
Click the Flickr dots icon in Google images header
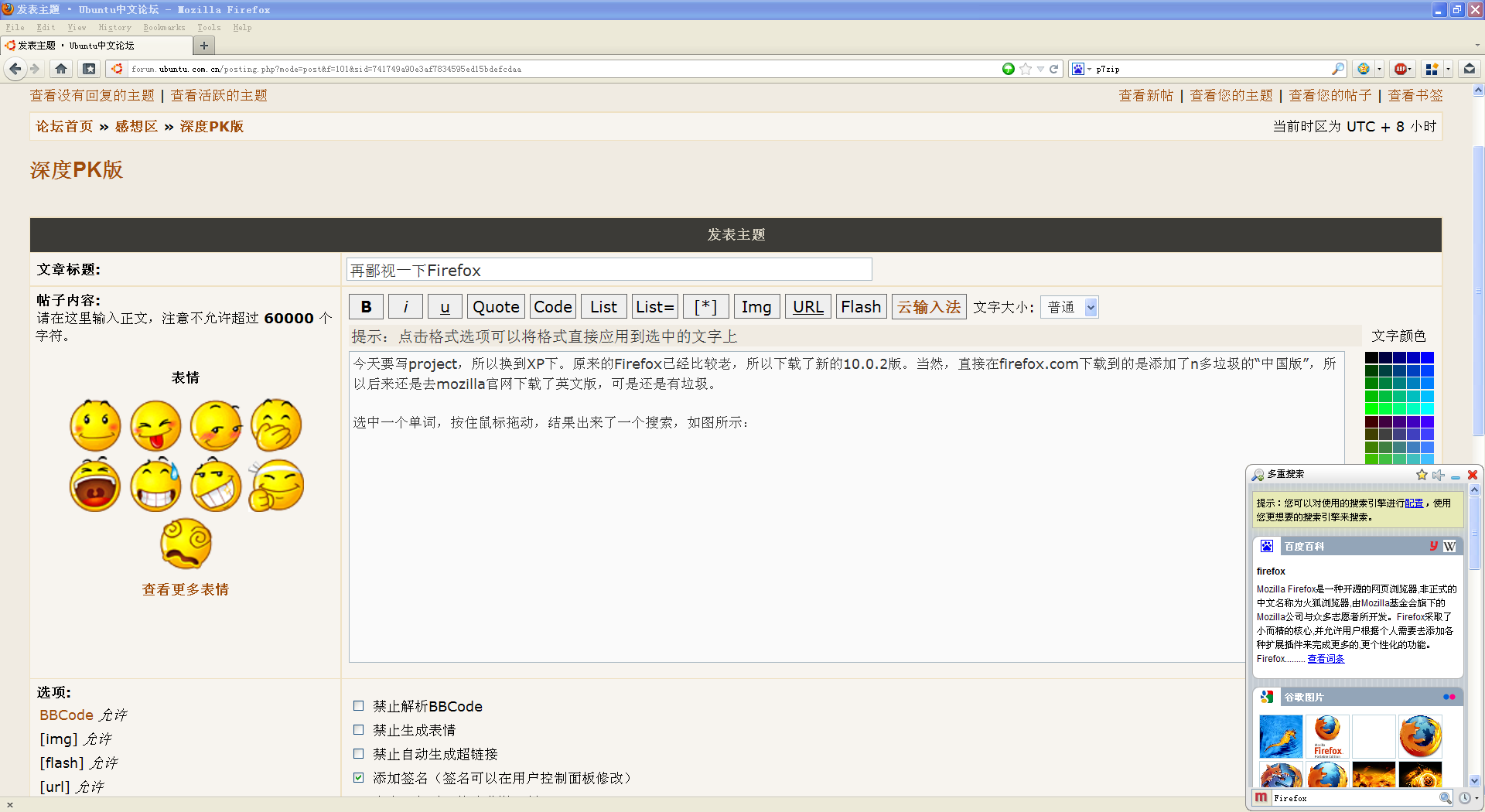(x=1449, y=697)
